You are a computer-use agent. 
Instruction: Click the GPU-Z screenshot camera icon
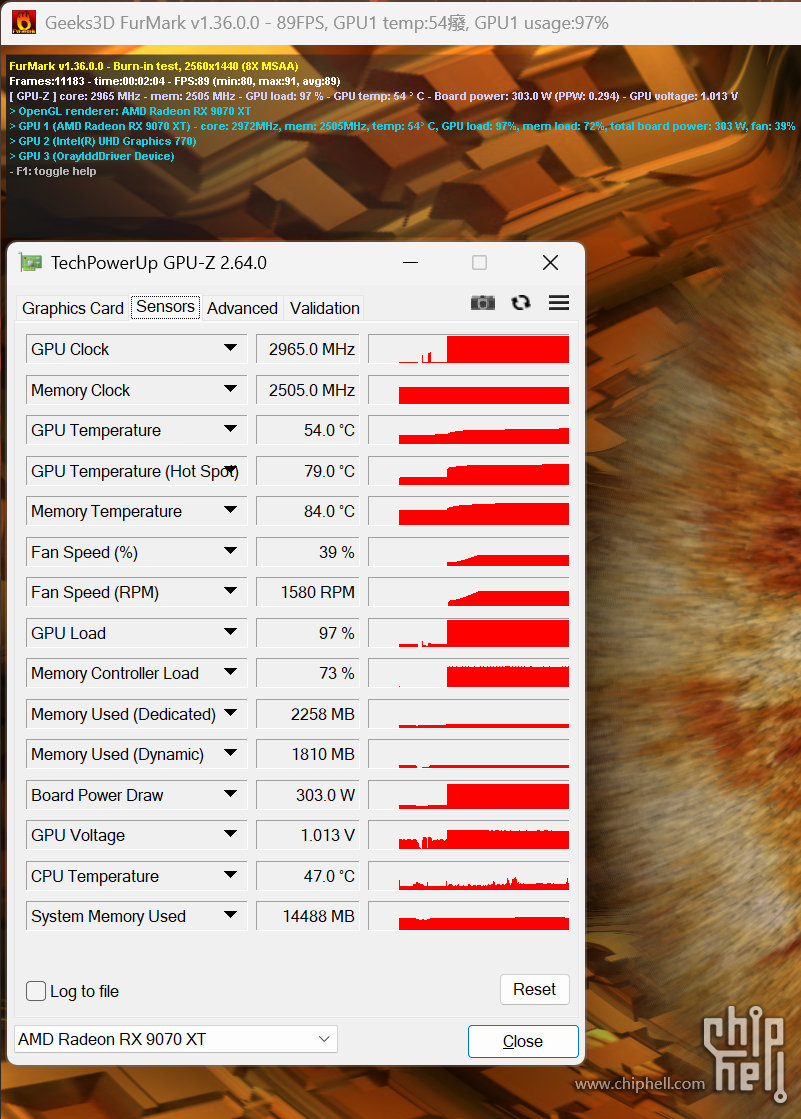click(483, 303)
